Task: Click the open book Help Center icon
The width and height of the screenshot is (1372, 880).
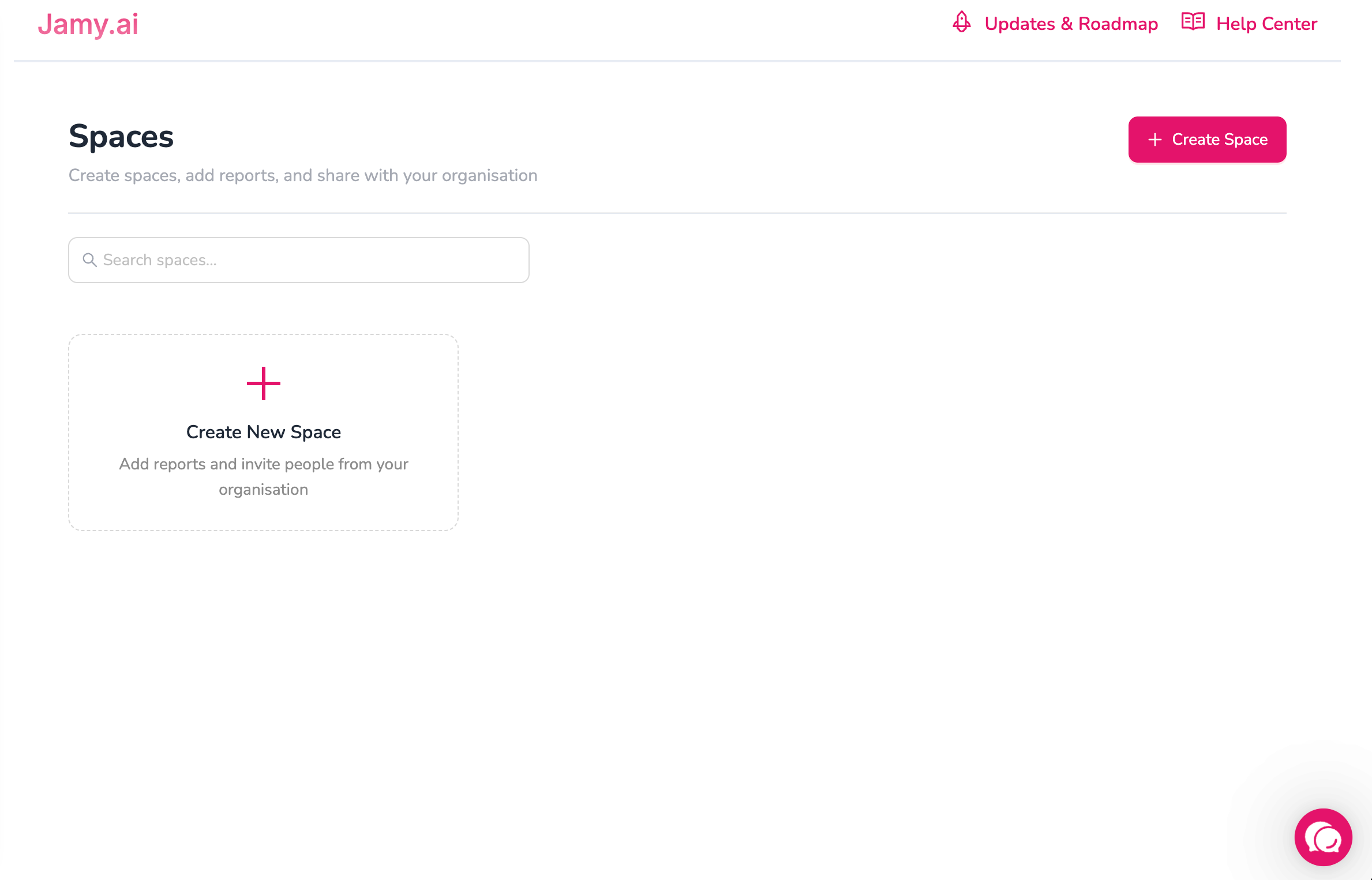Action: pos(1193,22)
